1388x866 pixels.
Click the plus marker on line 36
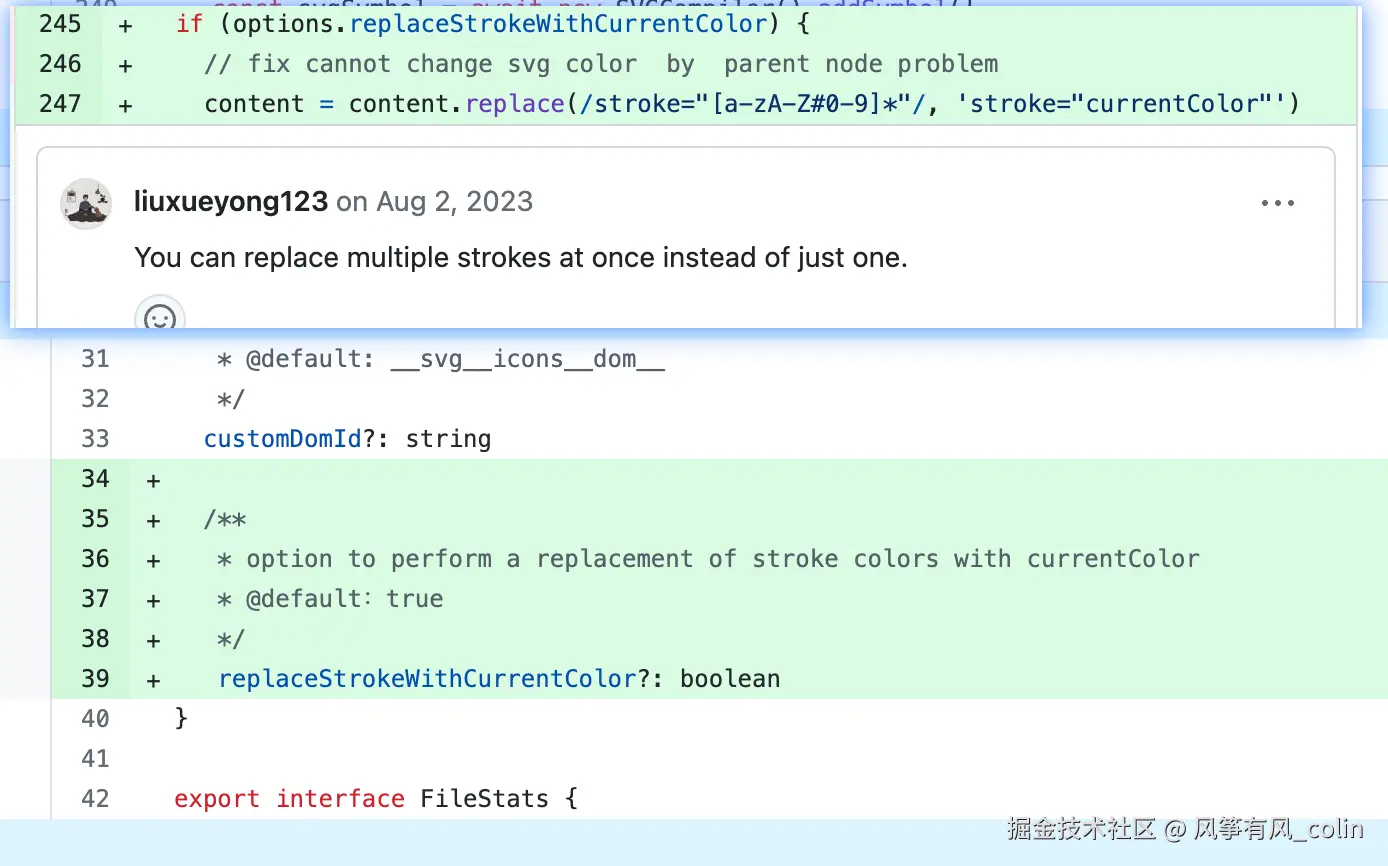click(x=153, y=560)
